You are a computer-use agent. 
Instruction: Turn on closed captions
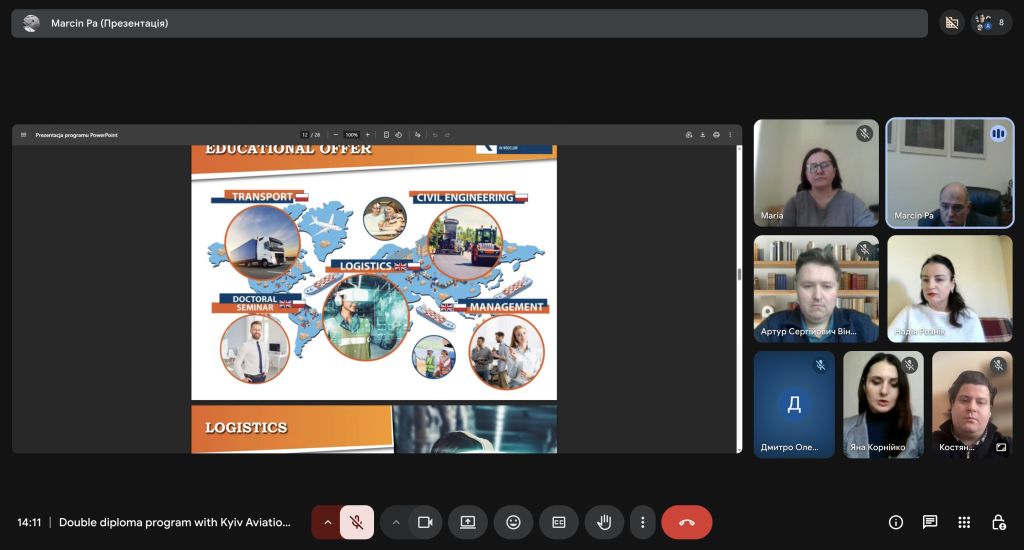[559, 522]
